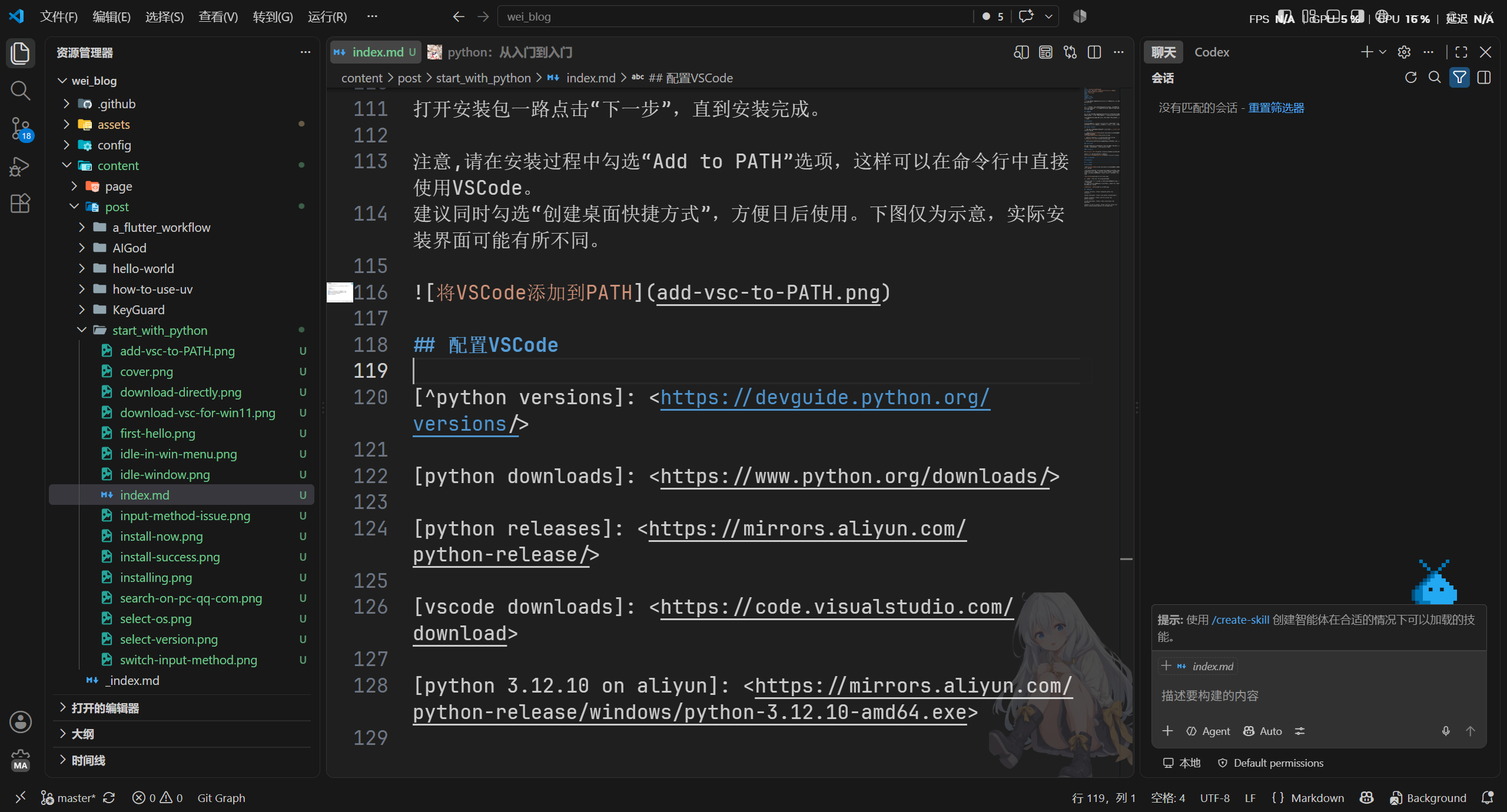Split the editor to the right

tap(1094, 52)
